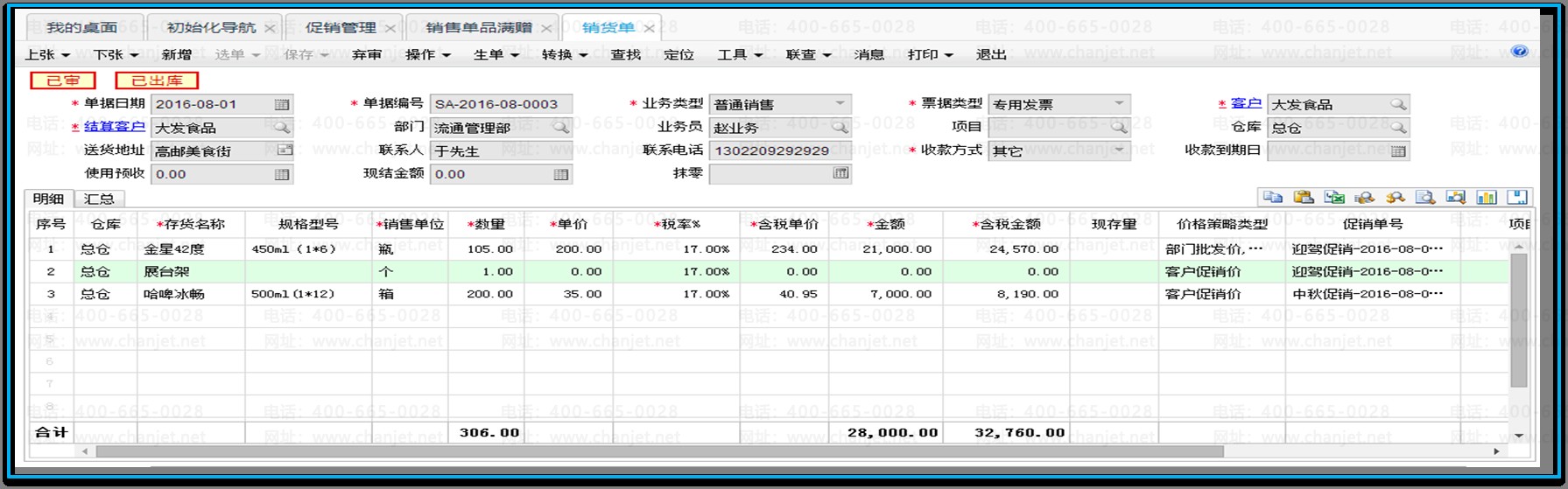
Task: Click into the 联系电话 input field
Action: click(x=780, y=150)
